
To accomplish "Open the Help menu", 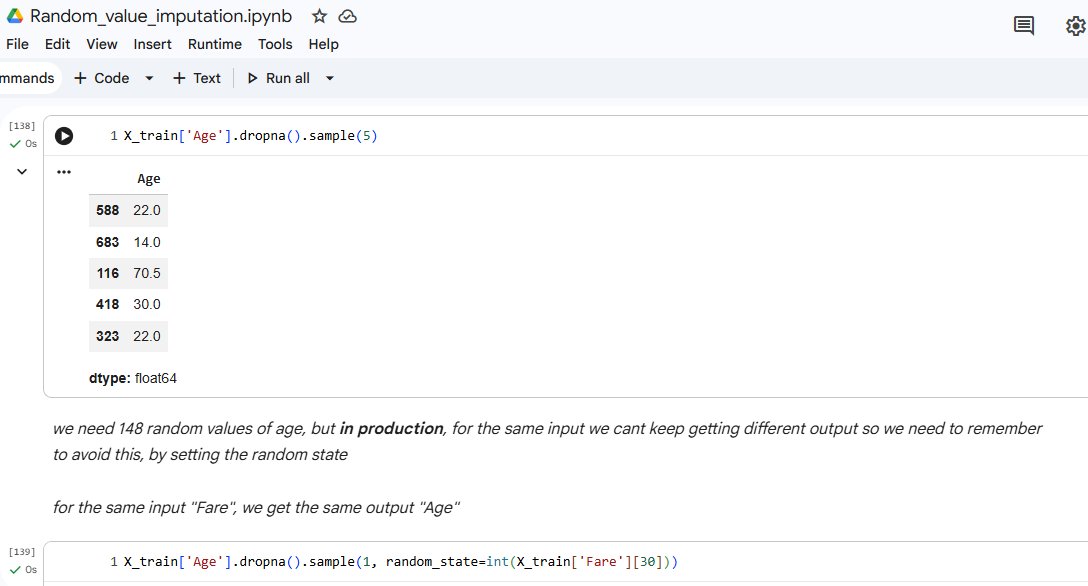I will tap(323, 44).
